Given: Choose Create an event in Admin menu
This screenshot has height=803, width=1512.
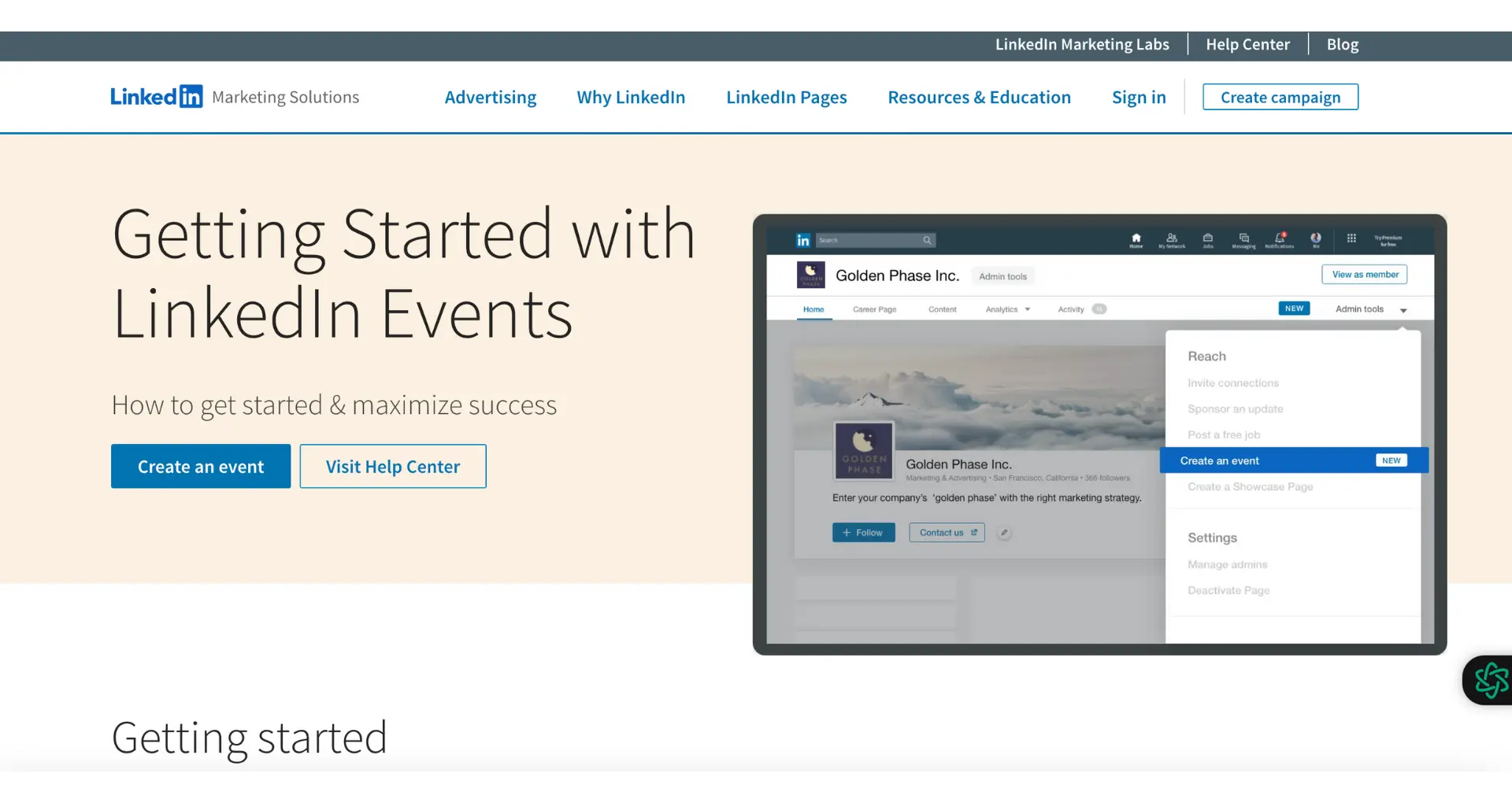Looking at the screenshot, I should click(1294, 461).
